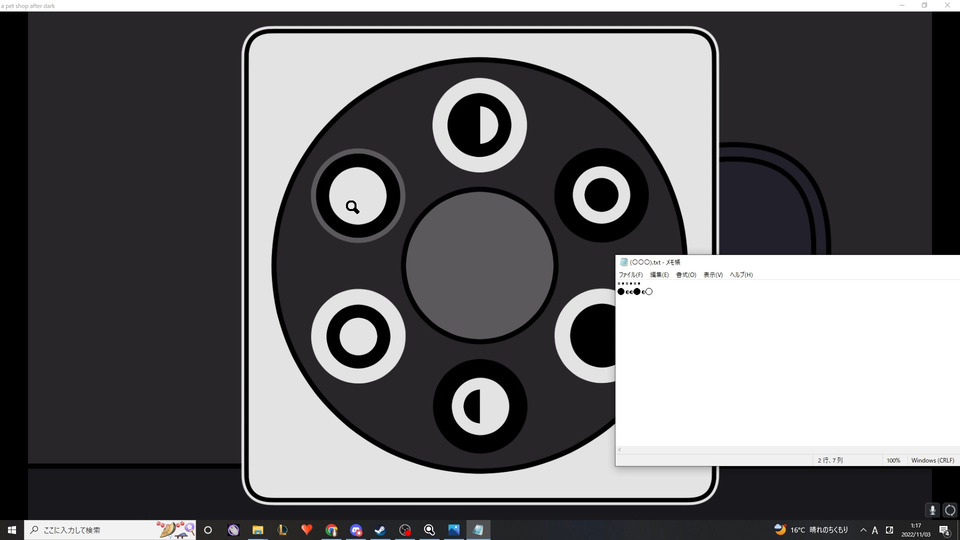Click the gray center dial knob
Screen dimensions: 960x540
point(479,266)
